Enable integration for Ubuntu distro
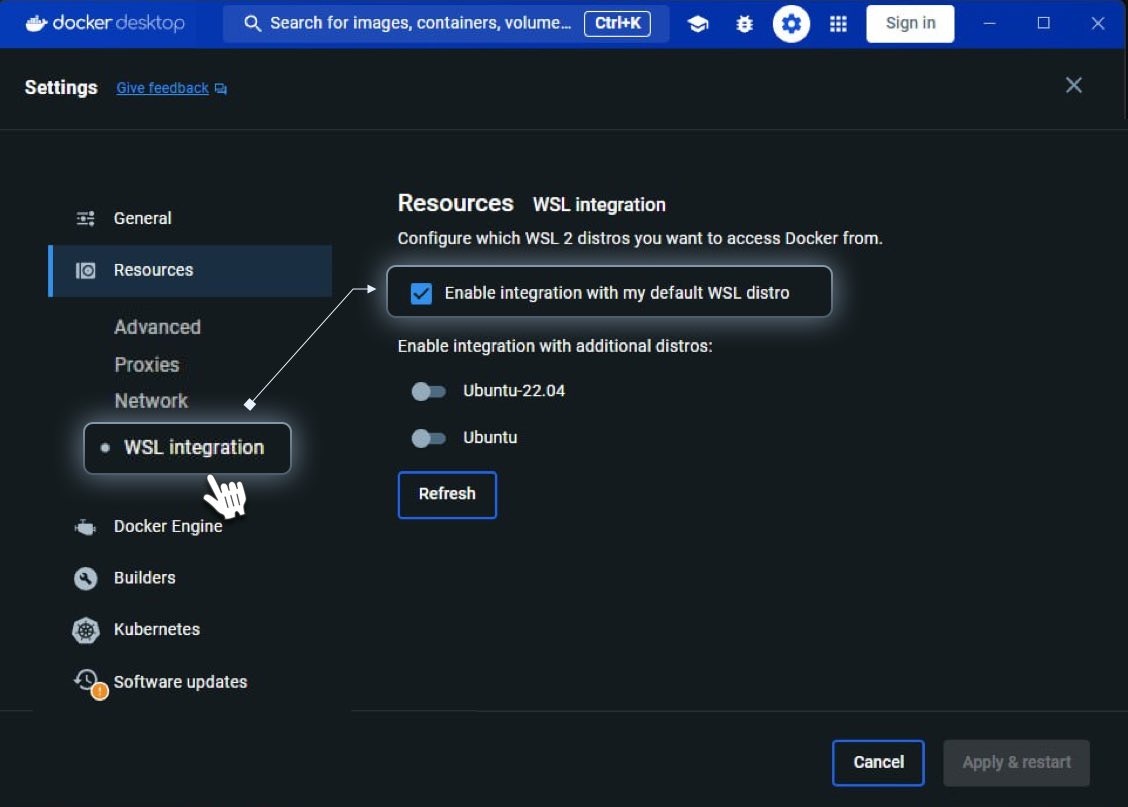The height and width of the screenshot is (807, 1128). (428, 438)
